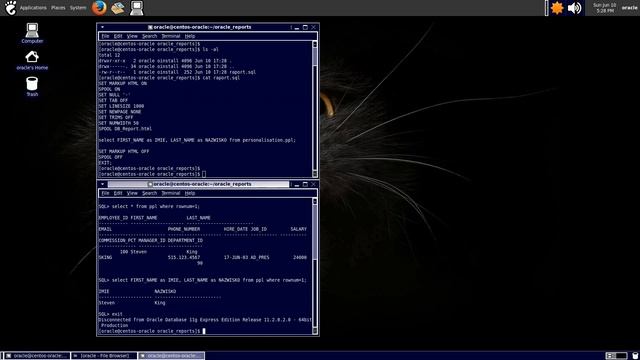This screenshot has height=360, width=640.
Task: Open the System menu
Action: point(78,8)
